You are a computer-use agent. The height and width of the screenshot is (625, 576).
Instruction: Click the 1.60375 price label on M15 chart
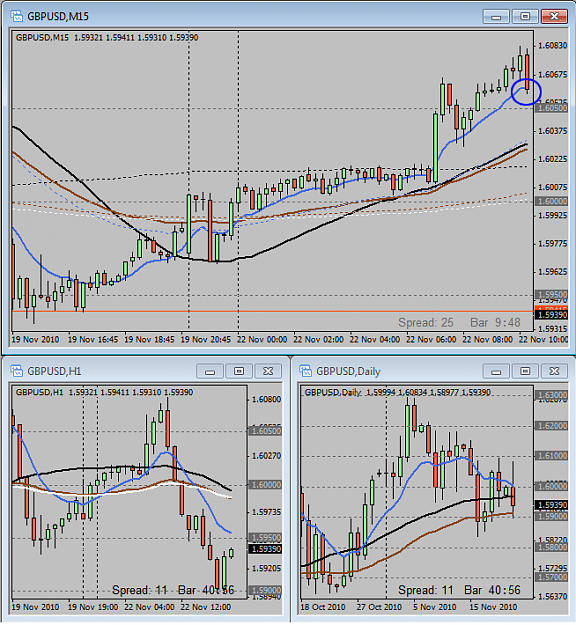(552, 131)
